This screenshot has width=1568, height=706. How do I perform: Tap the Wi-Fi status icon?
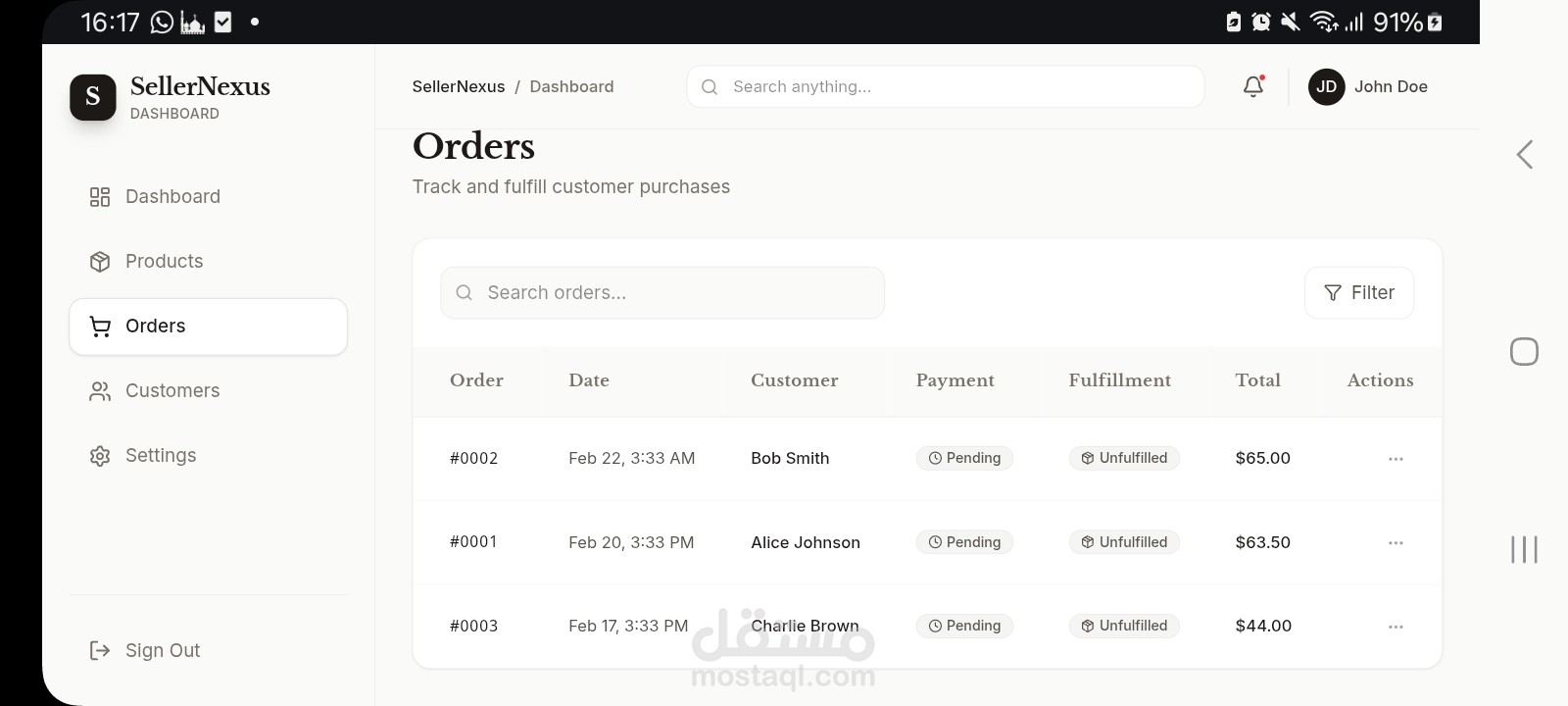pos(1324,22)
